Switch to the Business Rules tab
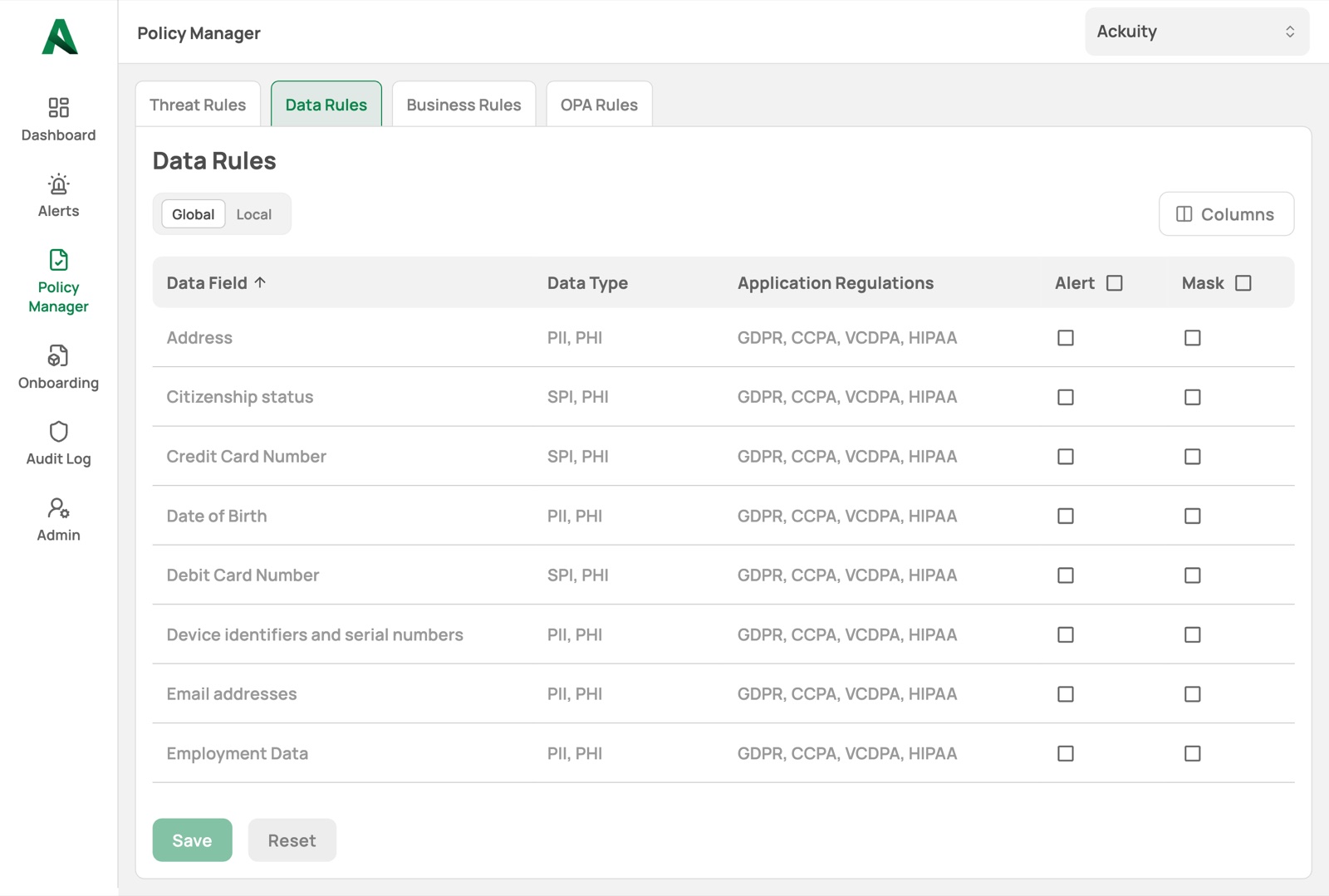The image size is (1329, 896). point(463,105)
